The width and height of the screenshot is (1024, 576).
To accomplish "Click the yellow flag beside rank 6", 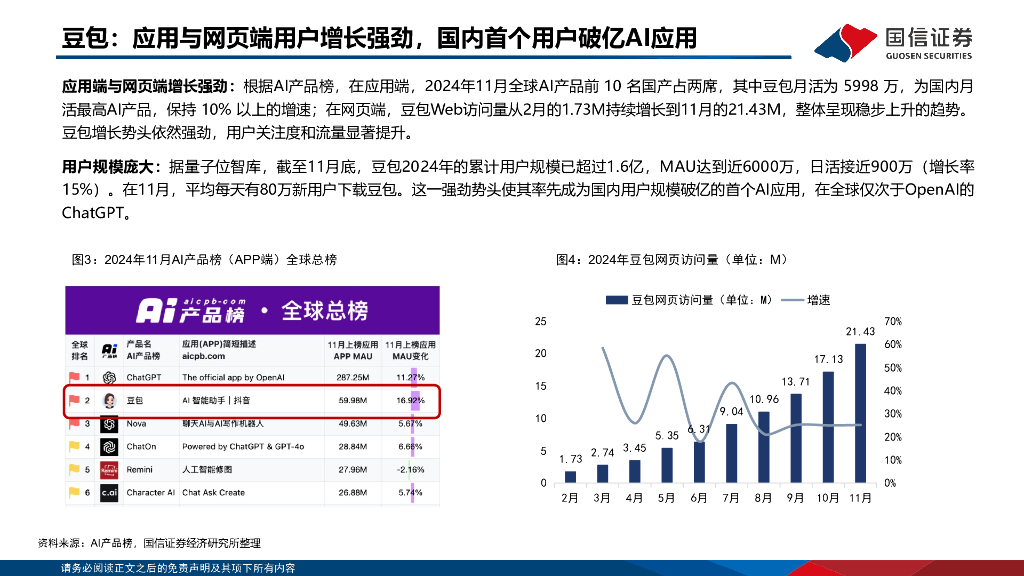I will click(x=74, y=492).
